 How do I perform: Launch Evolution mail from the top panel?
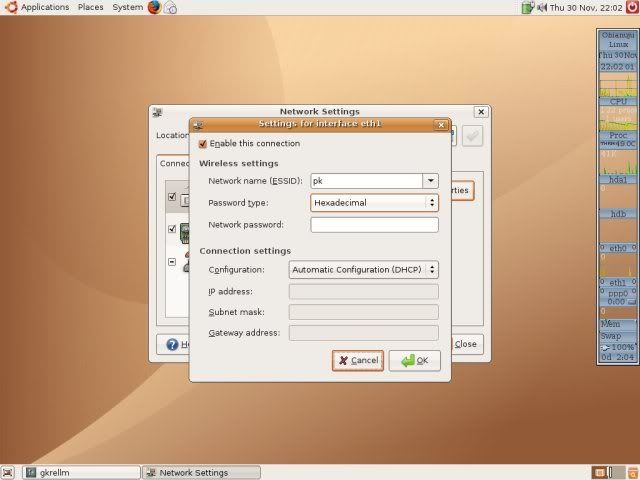(170, 8)
